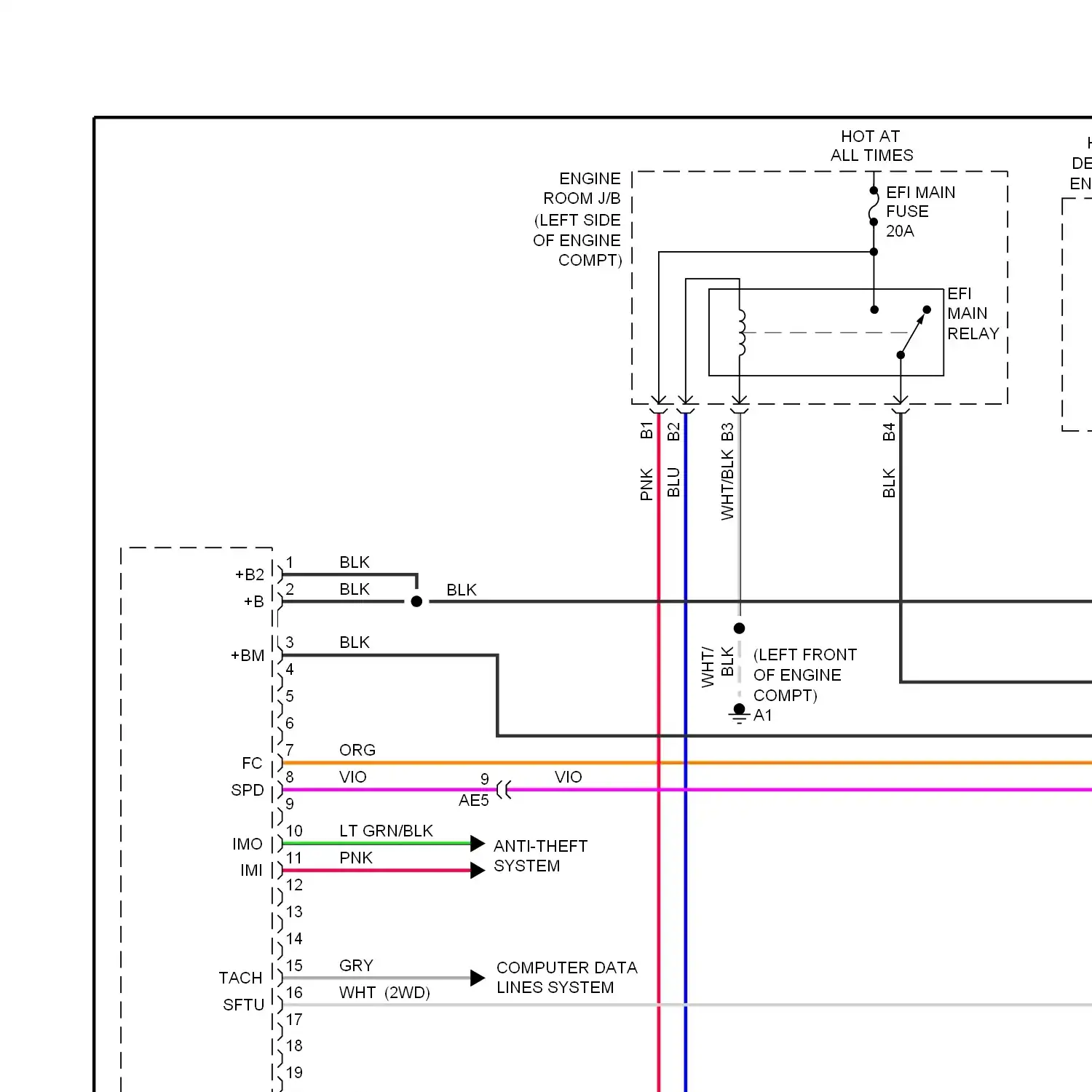Select the SPD pin name
Viewport: 1092px width, 1092px height.
click(248, 790)
